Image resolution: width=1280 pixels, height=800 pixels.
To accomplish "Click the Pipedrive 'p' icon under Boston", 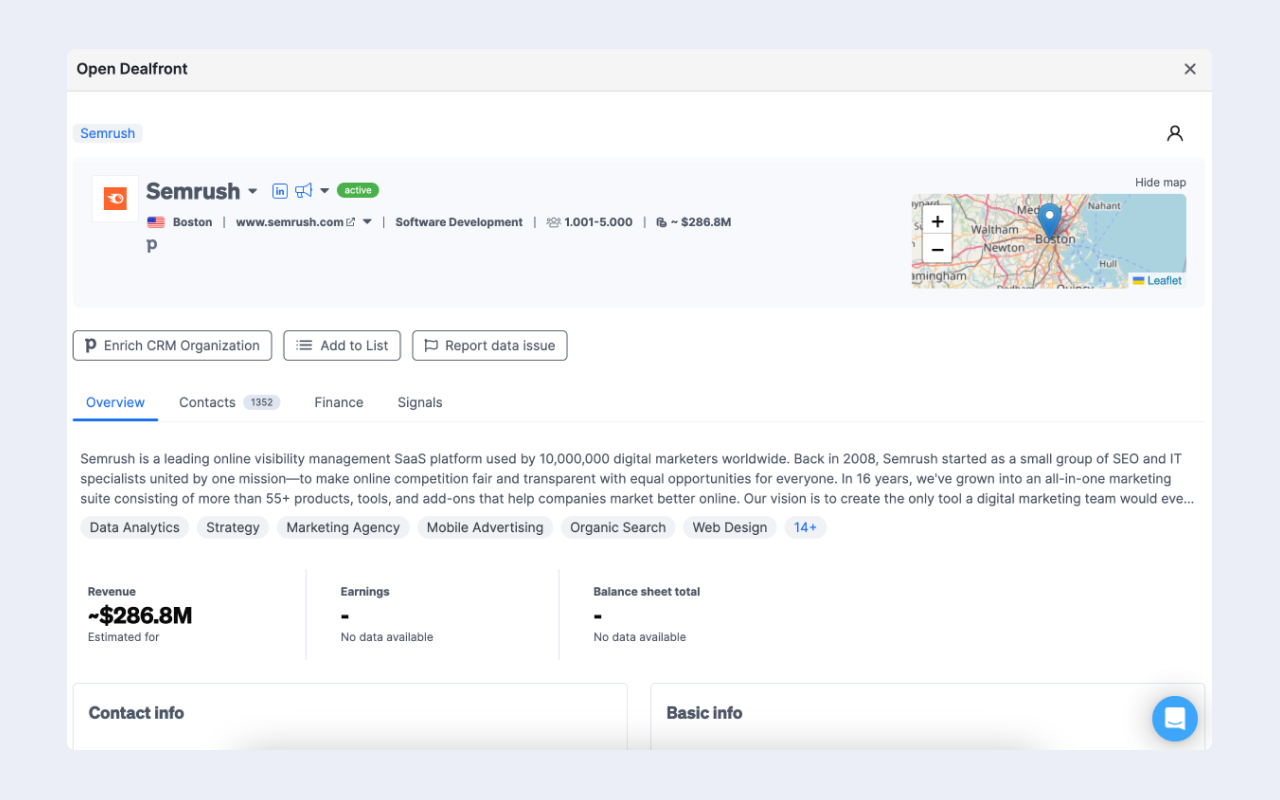I will (152, 245).
